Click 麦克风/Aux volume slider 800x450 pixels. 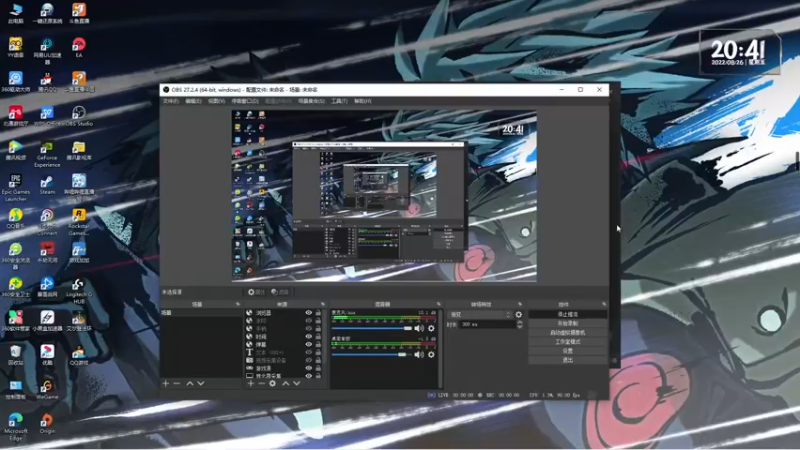pos(372,328)
